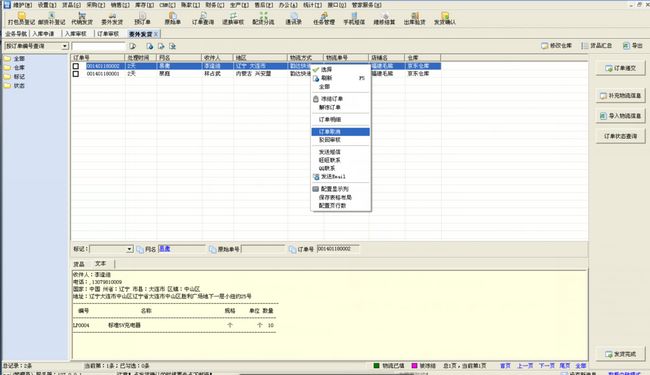Open the 任务管理 toolbar icon
Screen dimensions: 650x375
324,18
